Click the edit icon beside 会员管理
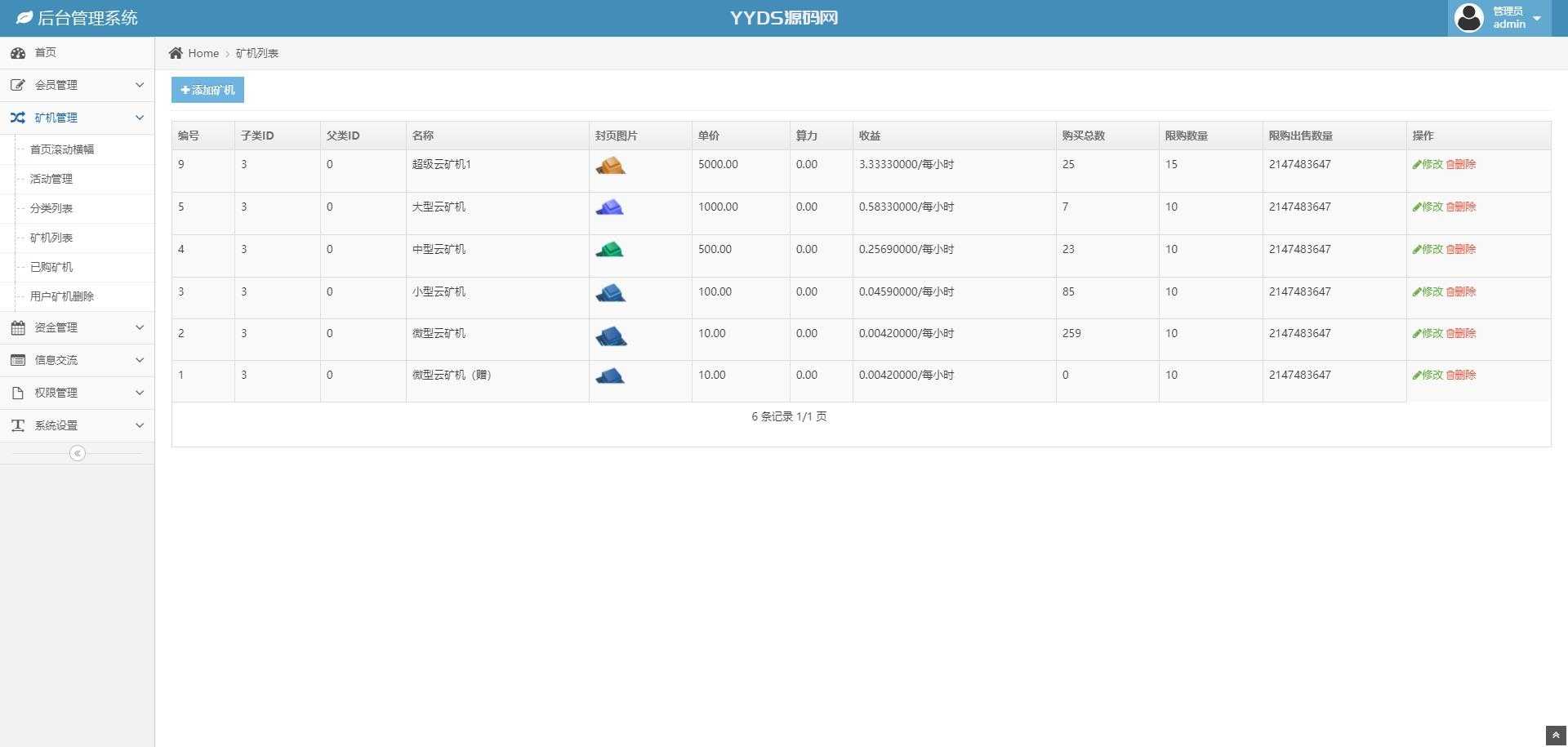 point(18,85)
